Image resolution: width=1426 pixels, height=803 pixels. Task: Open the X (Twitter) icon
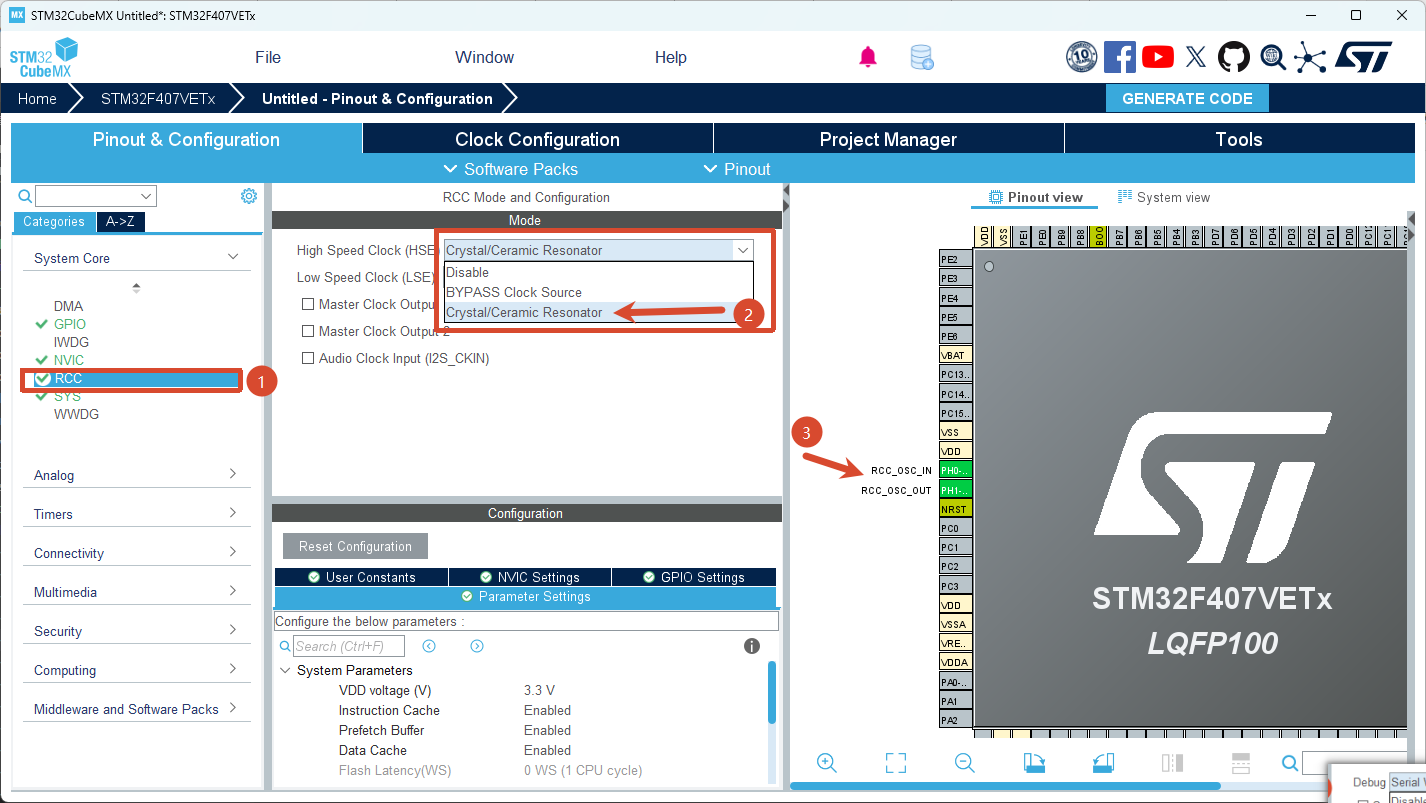point(1196,57)
